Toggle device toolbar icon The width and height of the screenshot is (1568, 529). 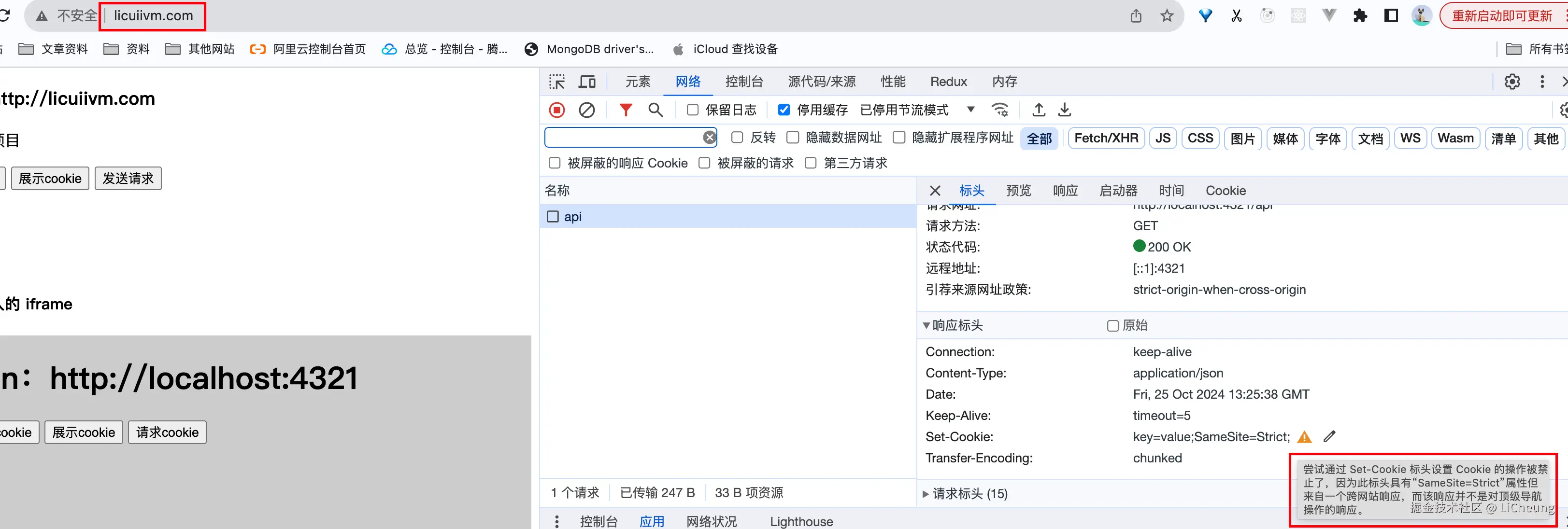pos(587,82)
